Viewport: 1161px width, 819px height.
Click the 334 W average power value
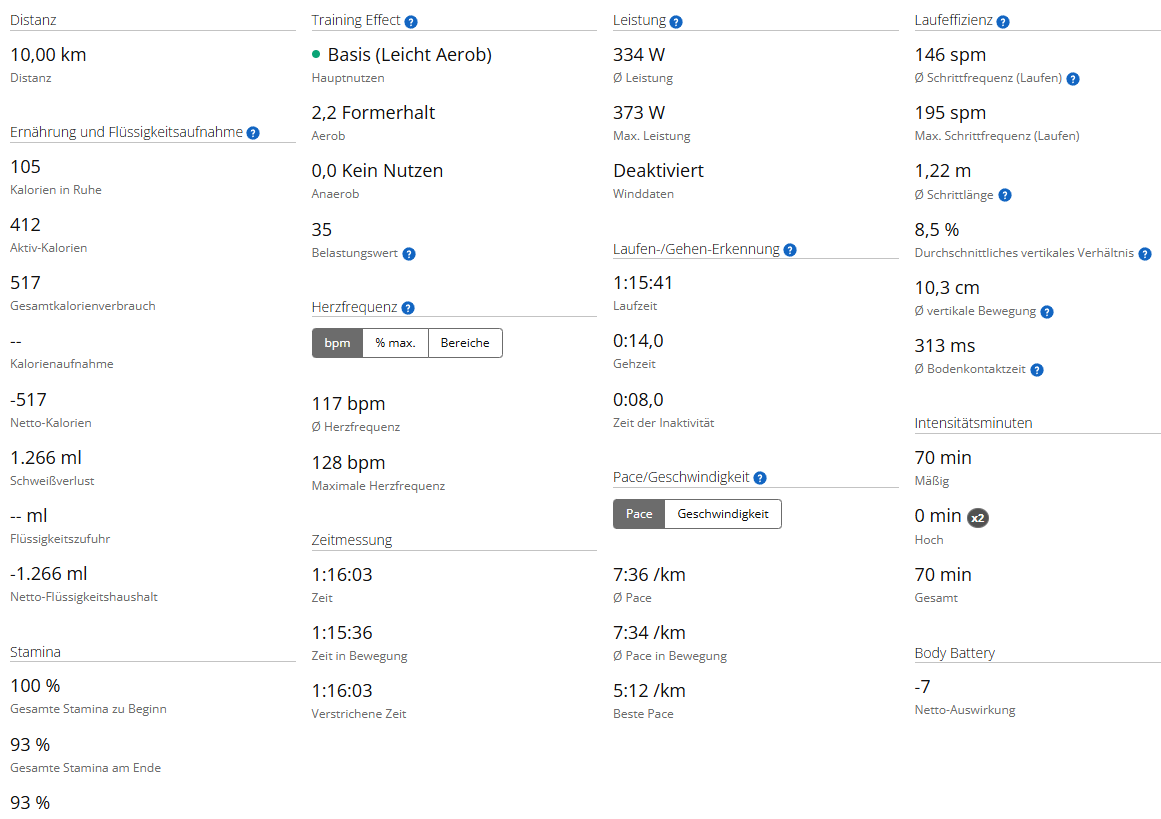(639, 55)
